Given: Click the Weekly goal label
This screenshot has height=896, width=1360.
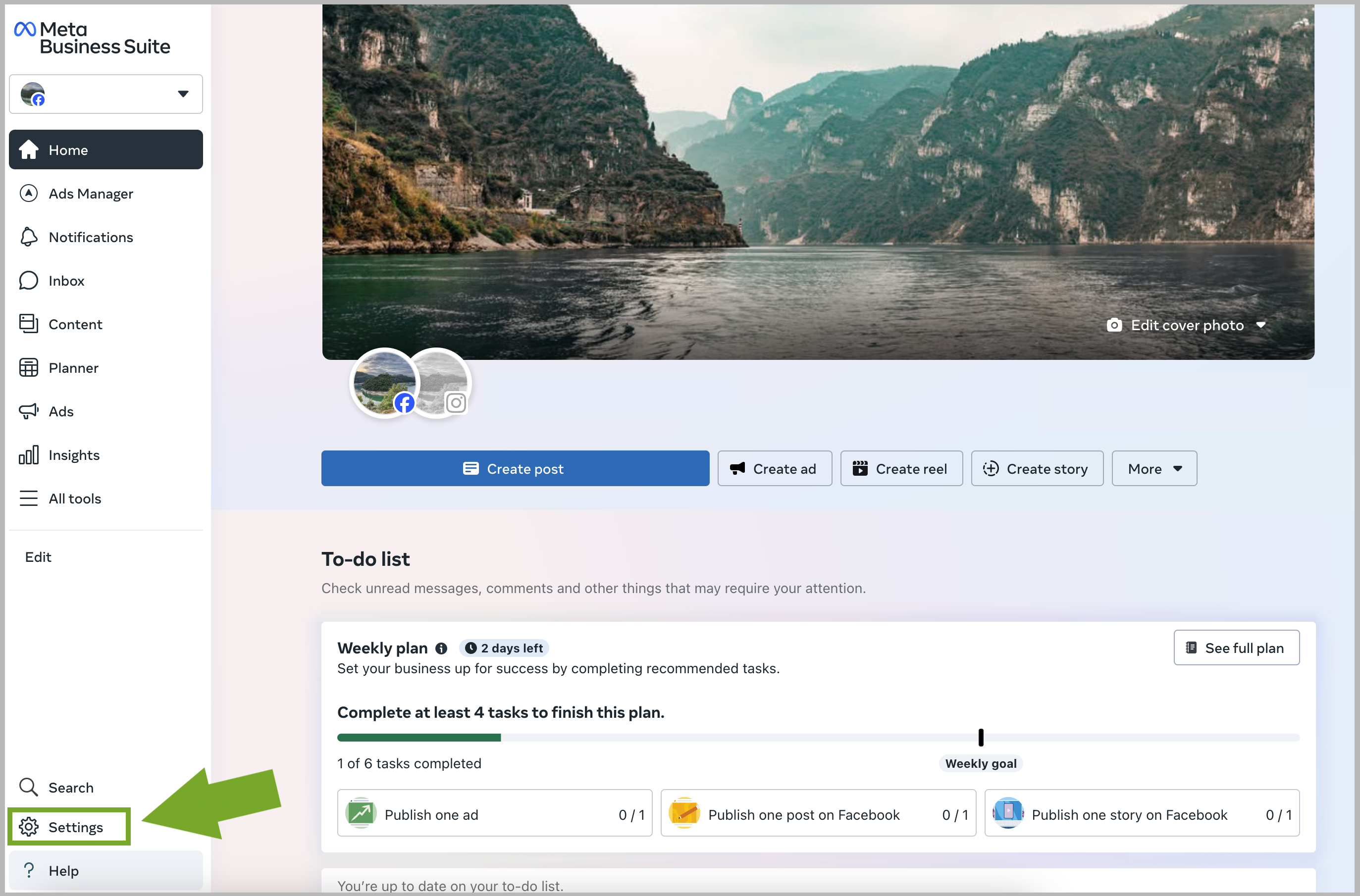Looking at the screenshot, I should pyautogui.click(x=981, y=763).
